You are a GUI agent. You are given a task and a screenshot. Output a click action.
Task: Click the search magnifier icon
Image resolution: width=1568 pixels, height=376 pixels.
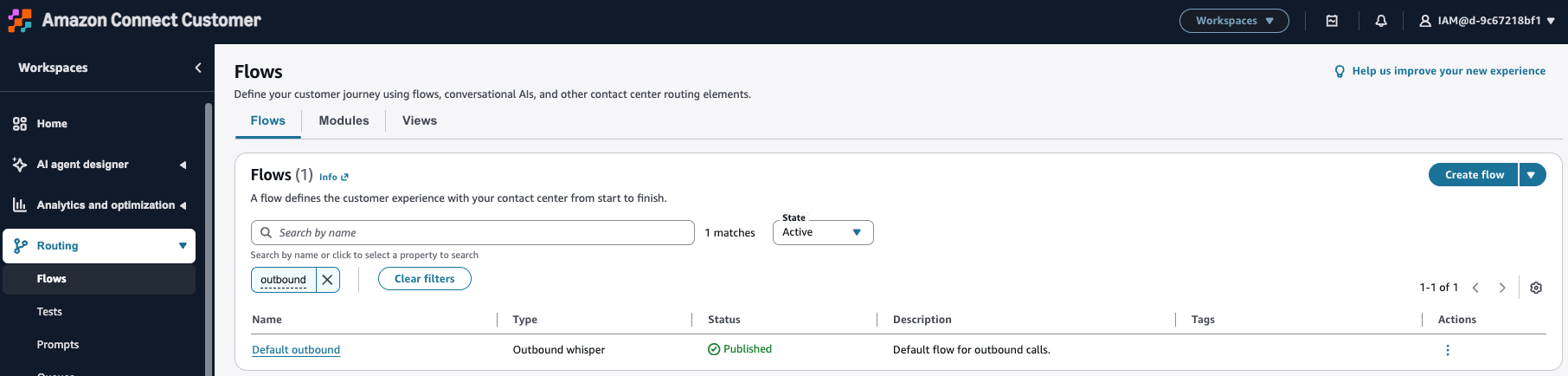point(267,232)
